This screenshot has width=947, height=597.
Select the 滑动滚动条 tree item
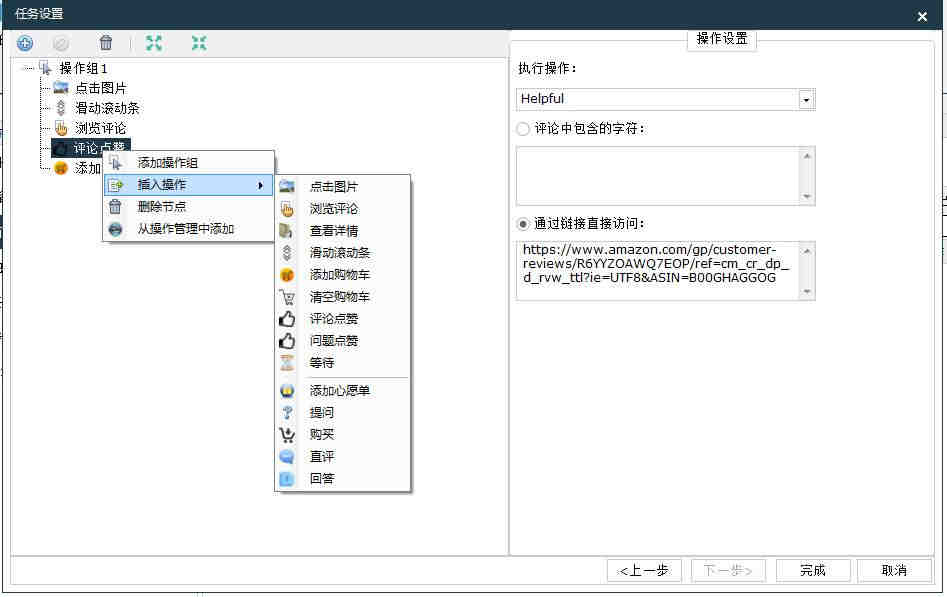pyautogui.click(x=107, y=108)
